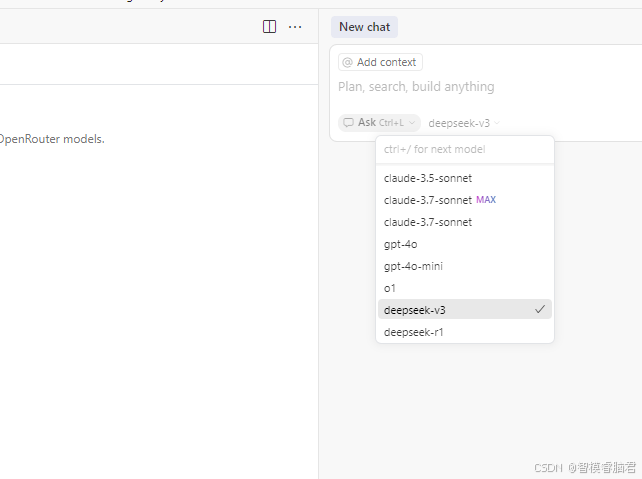This screenshot has height=479, width=642.
Task: Open the Ask mode dropdown
Action: coord(379,122)
